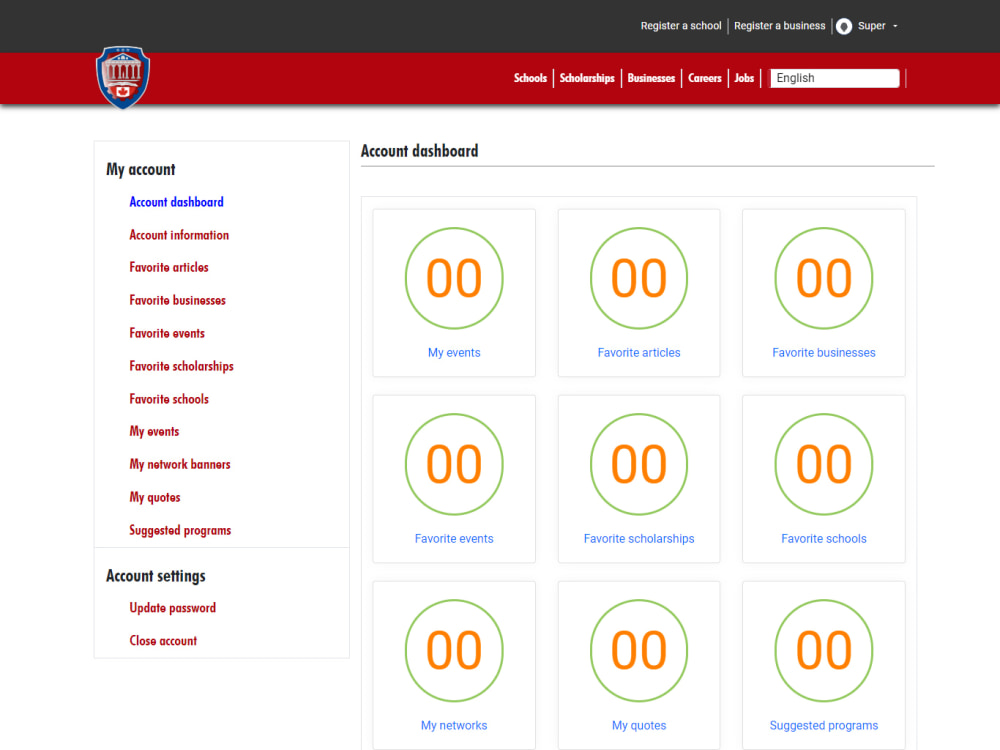Click the Favorite events counter circle
This screenshot has height=750, width=1000.
[454, 464]
